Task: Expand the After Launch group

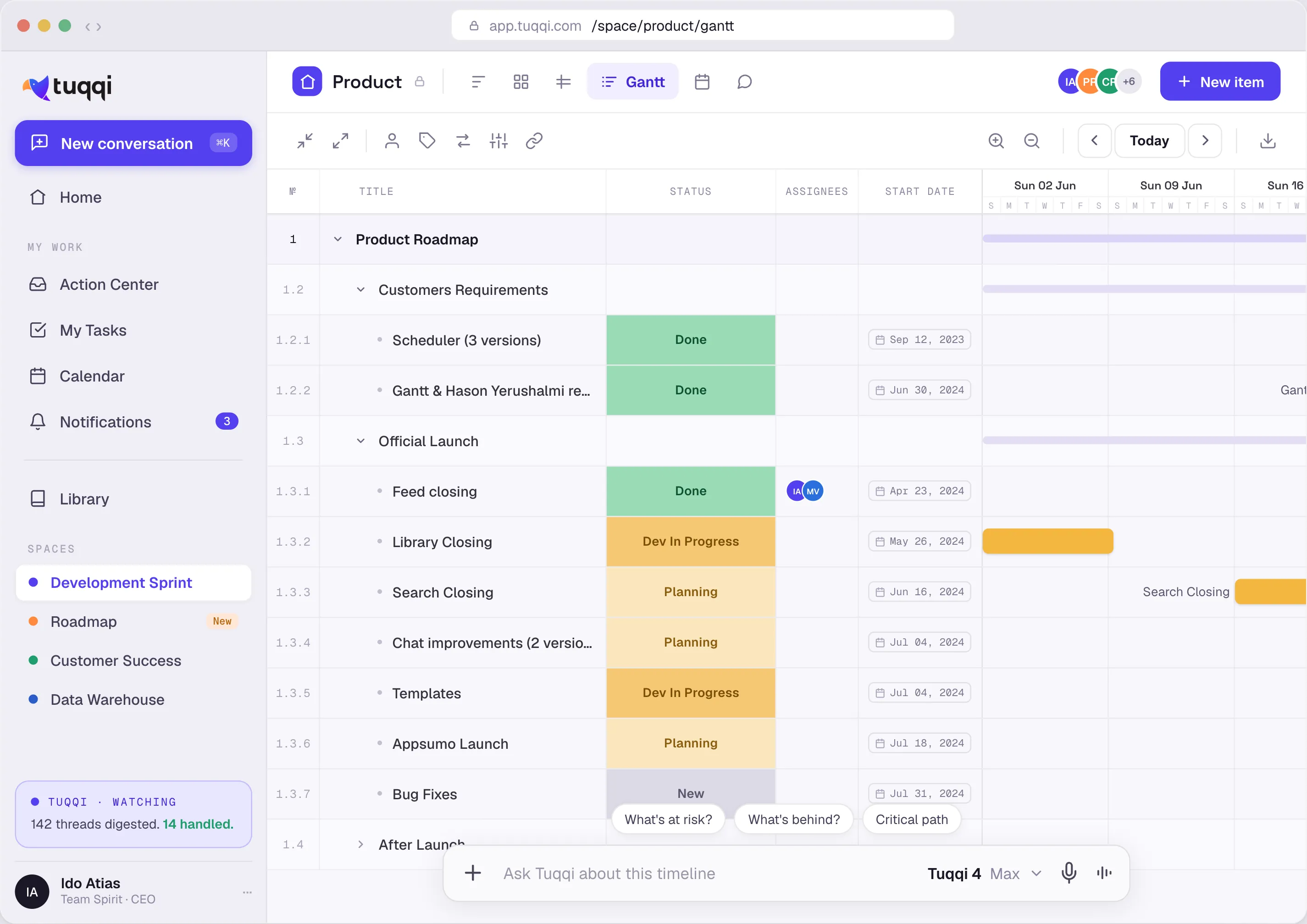Action: point(360,844)
